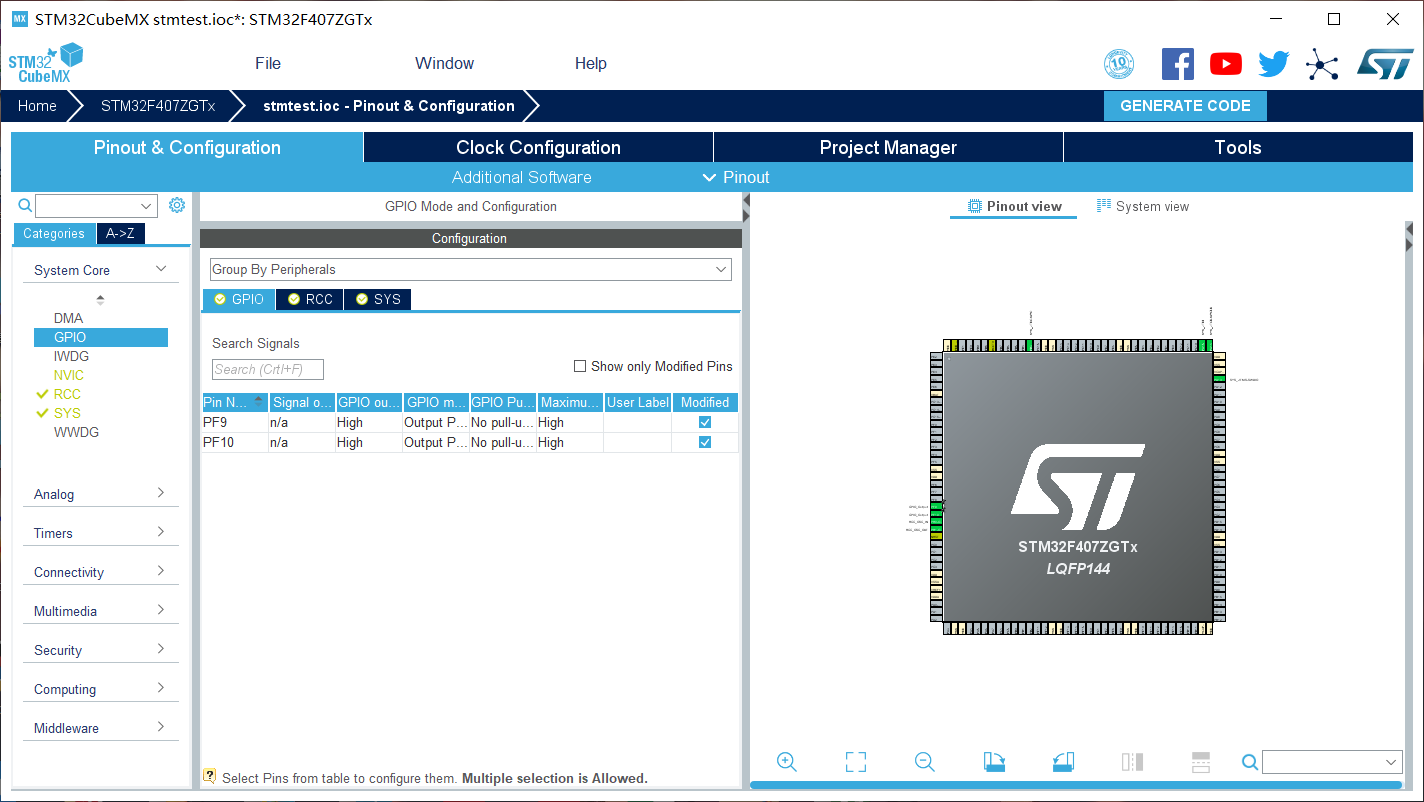This screenshot has height=802, width=1424.
Task: Open the ST YouTube channel icon
Action: click(x=1226, y=64)
